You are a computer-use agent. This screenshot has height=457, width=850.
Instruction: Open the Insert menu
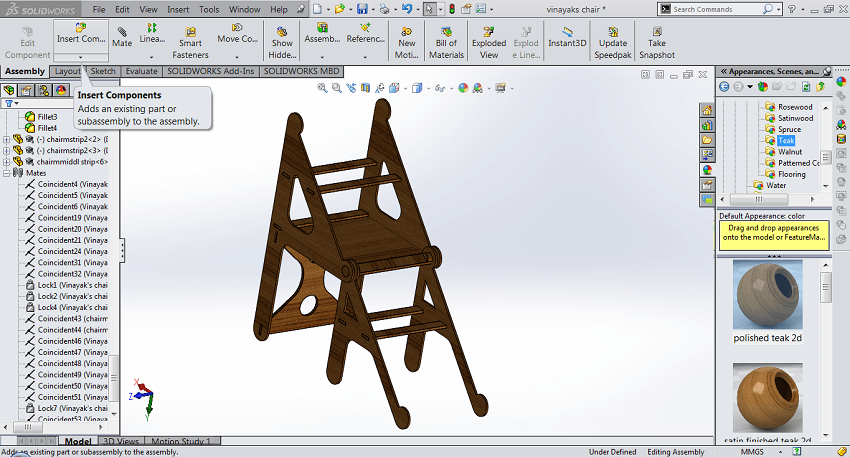pyautogui.click(x=178, y=9)
